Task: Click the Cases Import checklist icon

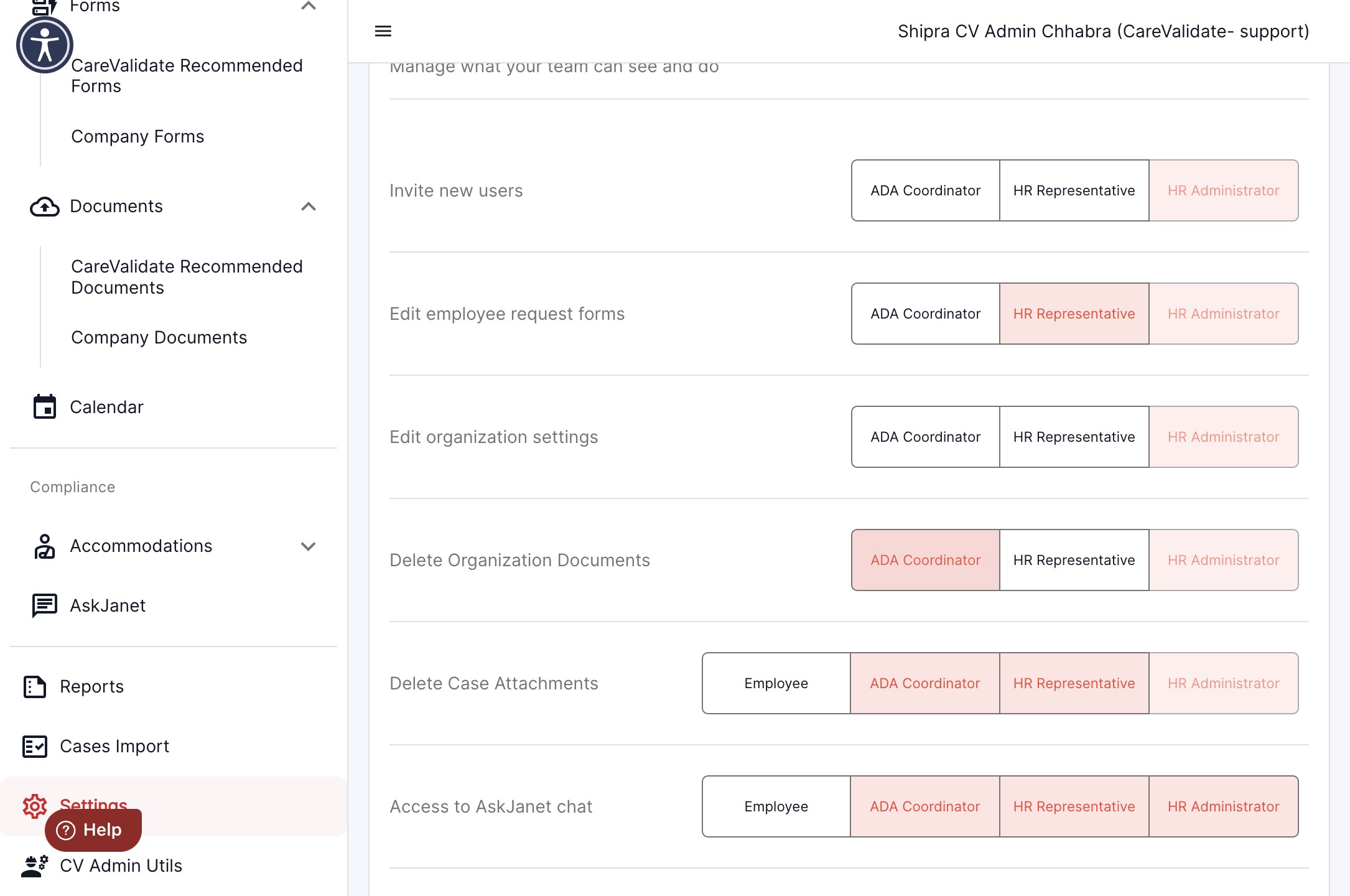Action: tap(35, 746)
